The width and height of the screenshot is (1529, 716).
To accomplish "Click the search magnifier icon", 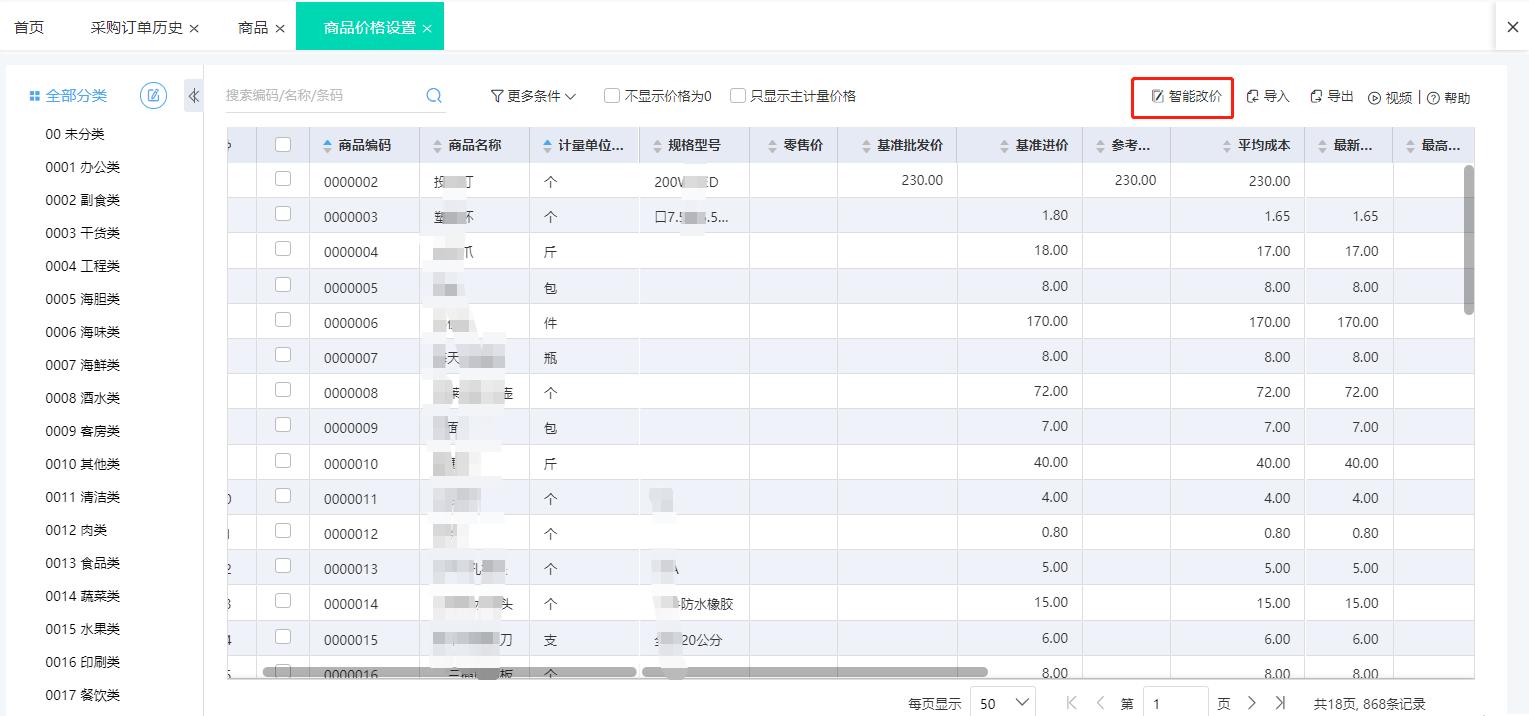I will (433, 95).
